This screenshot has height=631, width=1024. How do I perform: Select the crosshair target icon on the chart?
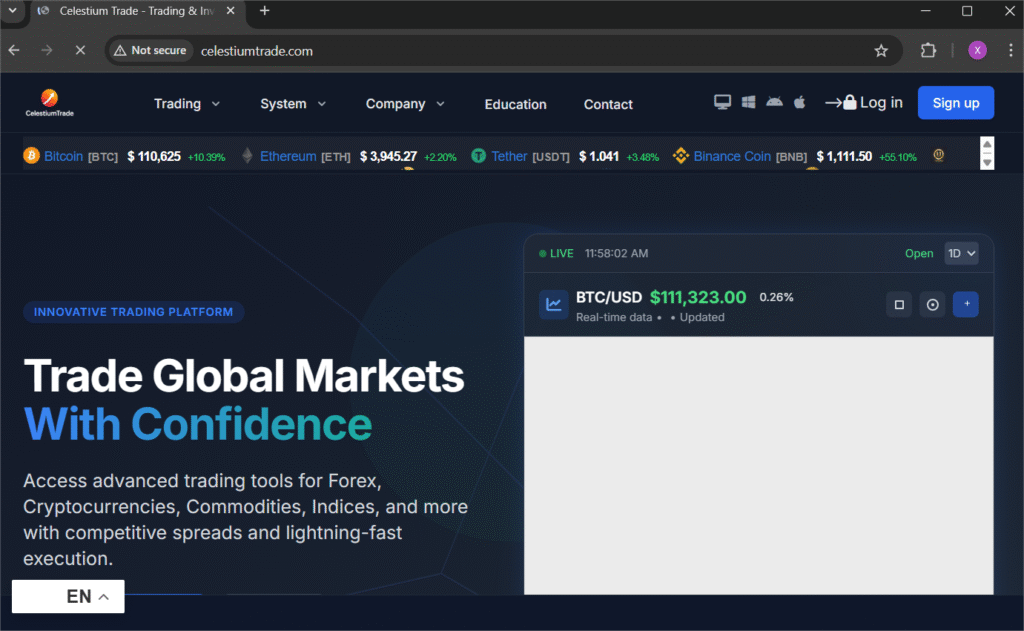tap(932, 304)
